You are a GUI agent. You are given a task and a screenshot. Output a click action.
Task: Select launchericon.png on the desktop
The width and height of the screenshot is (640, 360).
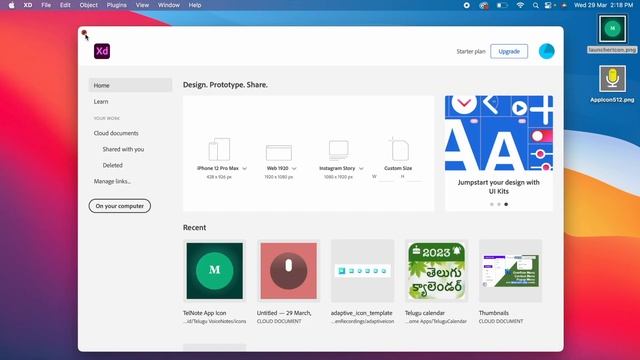tap(612, 34)
